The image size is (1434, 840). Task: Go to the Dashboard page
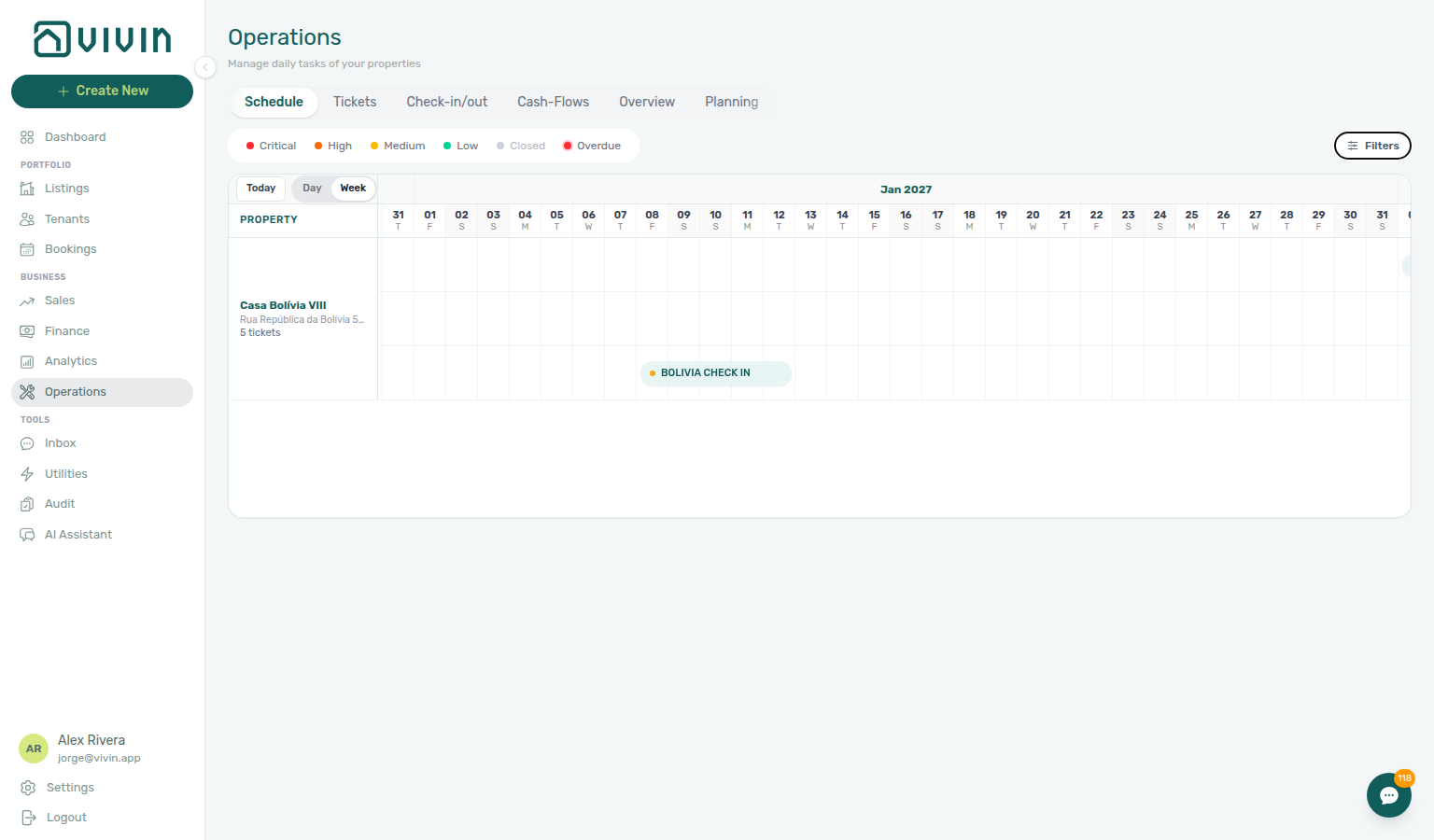pyautogui.click(x=75, y=137)
